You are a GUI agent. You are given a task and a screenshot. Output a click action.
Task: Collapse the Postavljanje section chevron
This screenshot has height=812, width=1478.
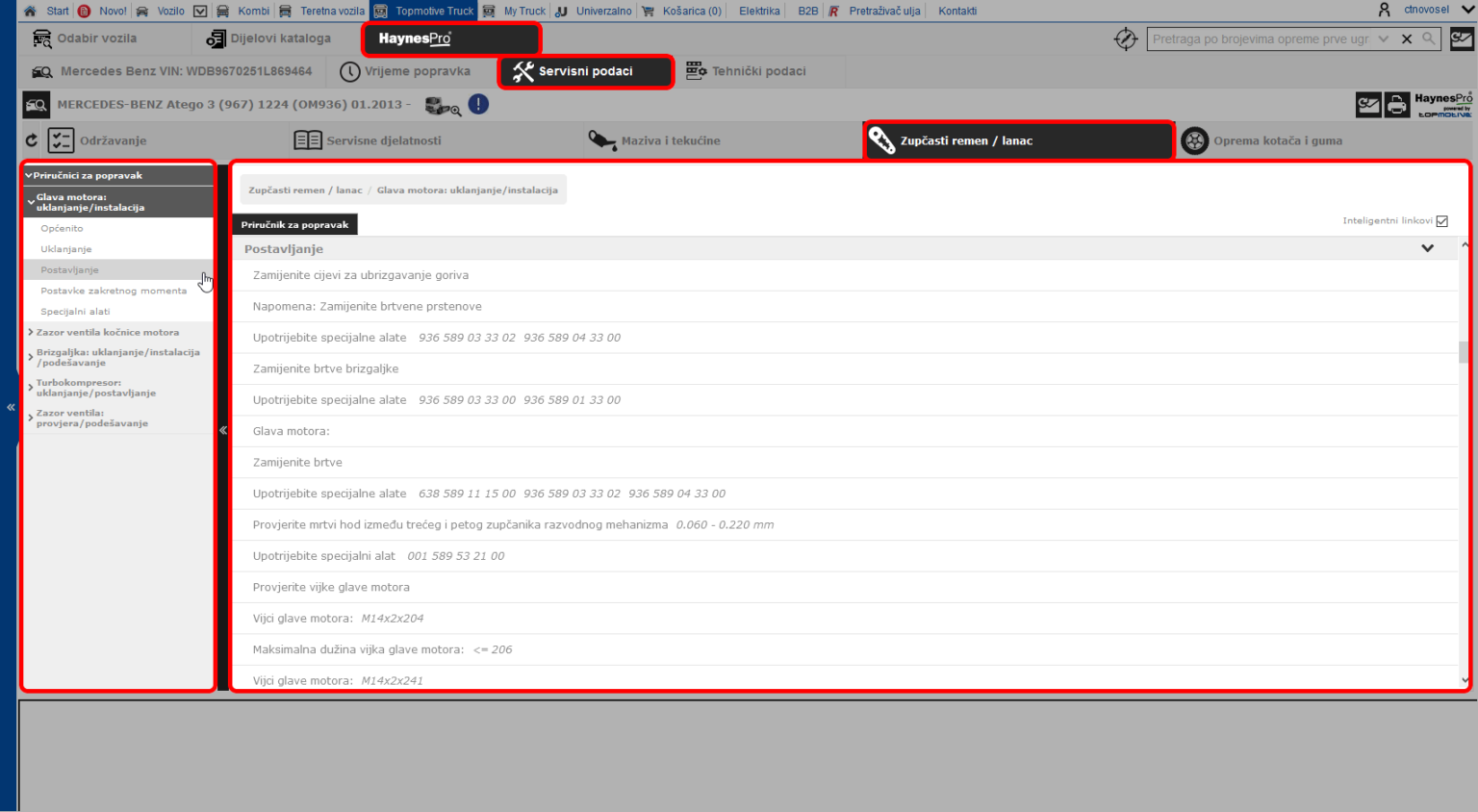pos(1427,248)
